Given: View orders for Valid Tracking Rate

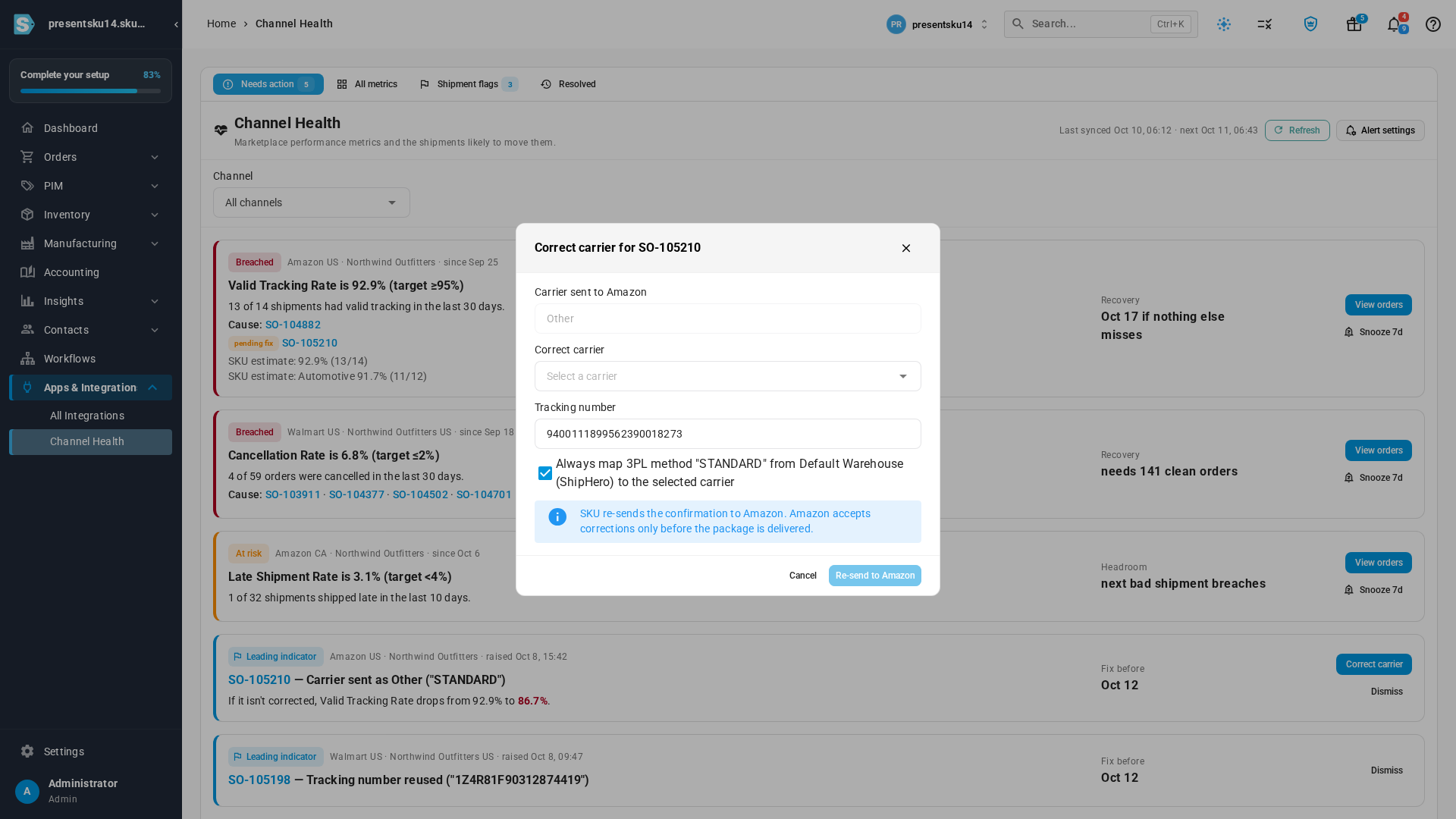Looking at the screenshot, I should point(1379,305).
